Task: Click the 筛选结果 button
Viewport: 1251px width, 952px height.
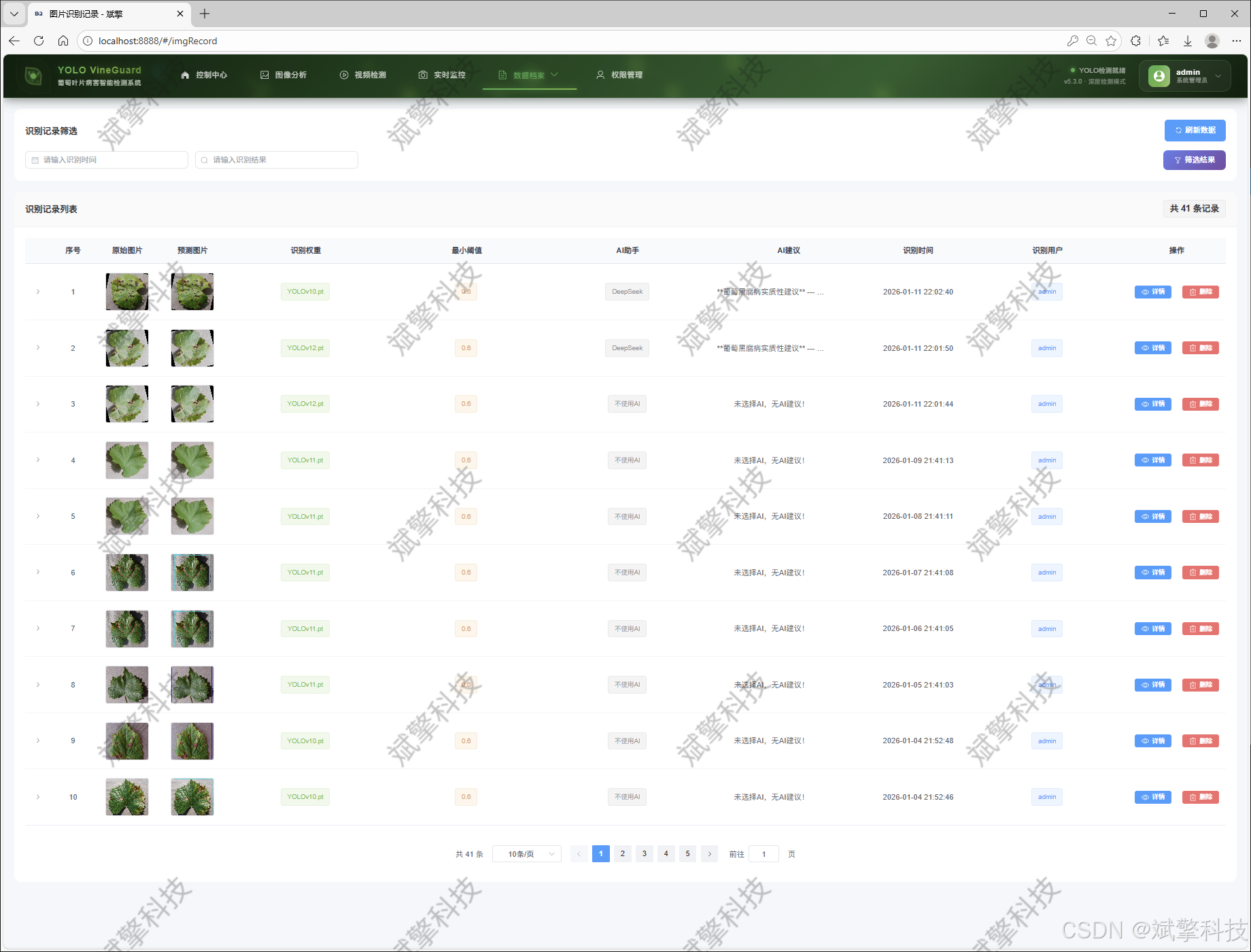Action: pyautogui.click(x=1194, y=160)
